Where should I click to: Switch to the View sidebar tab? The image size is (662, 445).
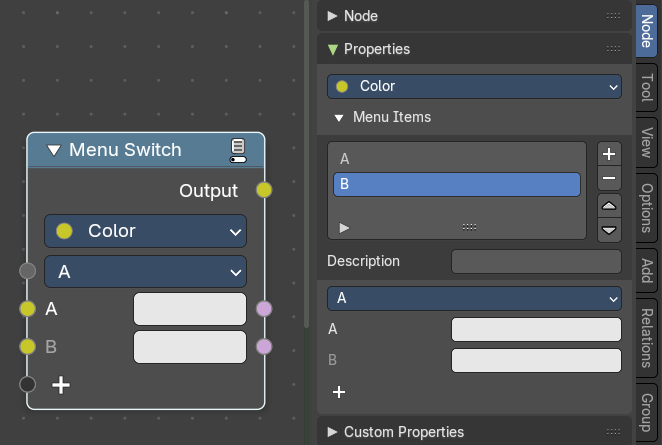pos(647,142)
